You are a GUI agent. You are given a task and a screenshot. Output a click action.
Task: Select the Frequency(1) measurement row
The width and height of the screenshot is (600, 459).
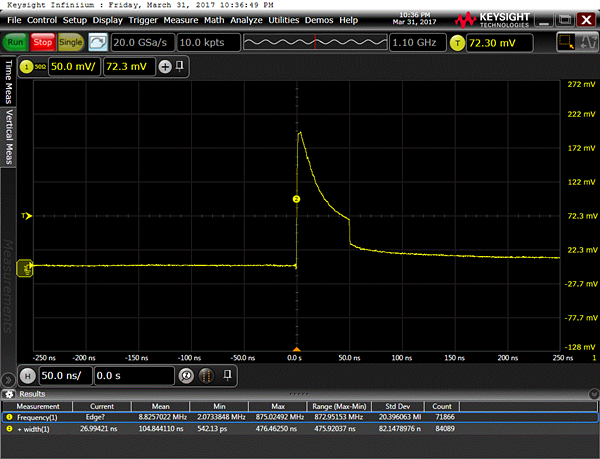point(300,417)
